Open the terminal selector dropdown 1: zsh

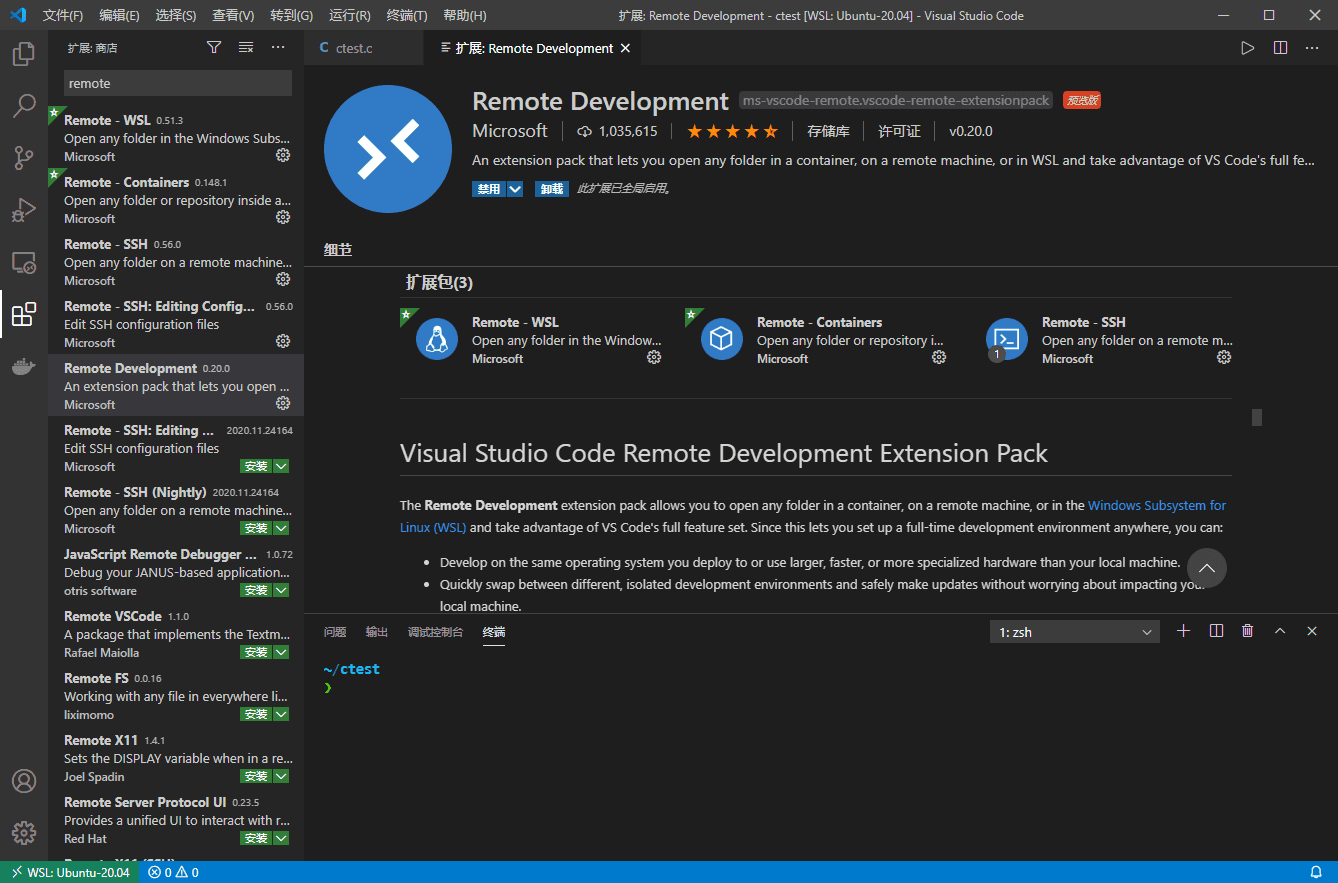(1075, 632)
